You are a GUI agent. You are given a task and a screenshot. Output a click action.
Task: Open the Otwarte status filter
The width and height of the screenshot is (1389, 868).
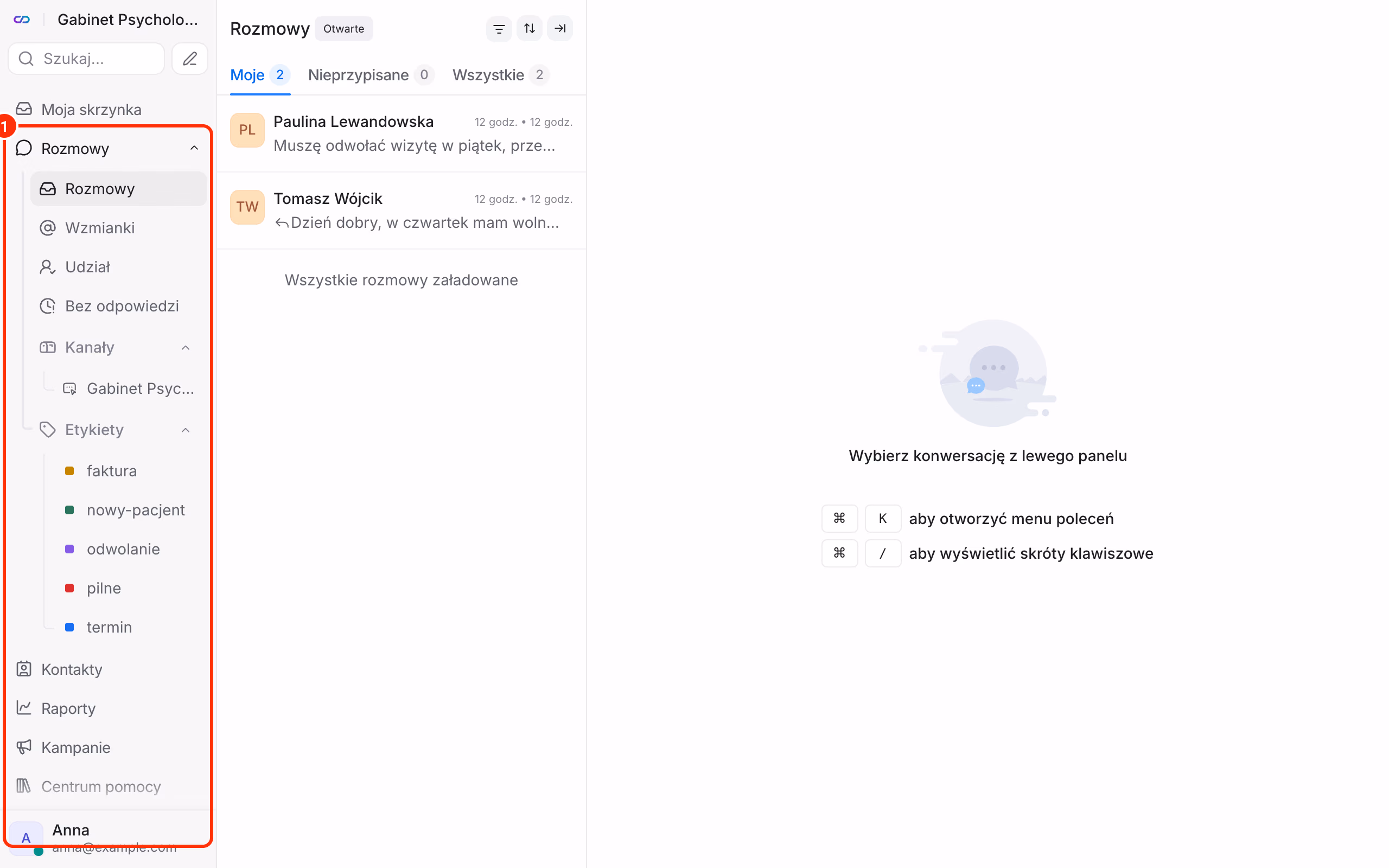pyautogui.click(x=343, y=29)
